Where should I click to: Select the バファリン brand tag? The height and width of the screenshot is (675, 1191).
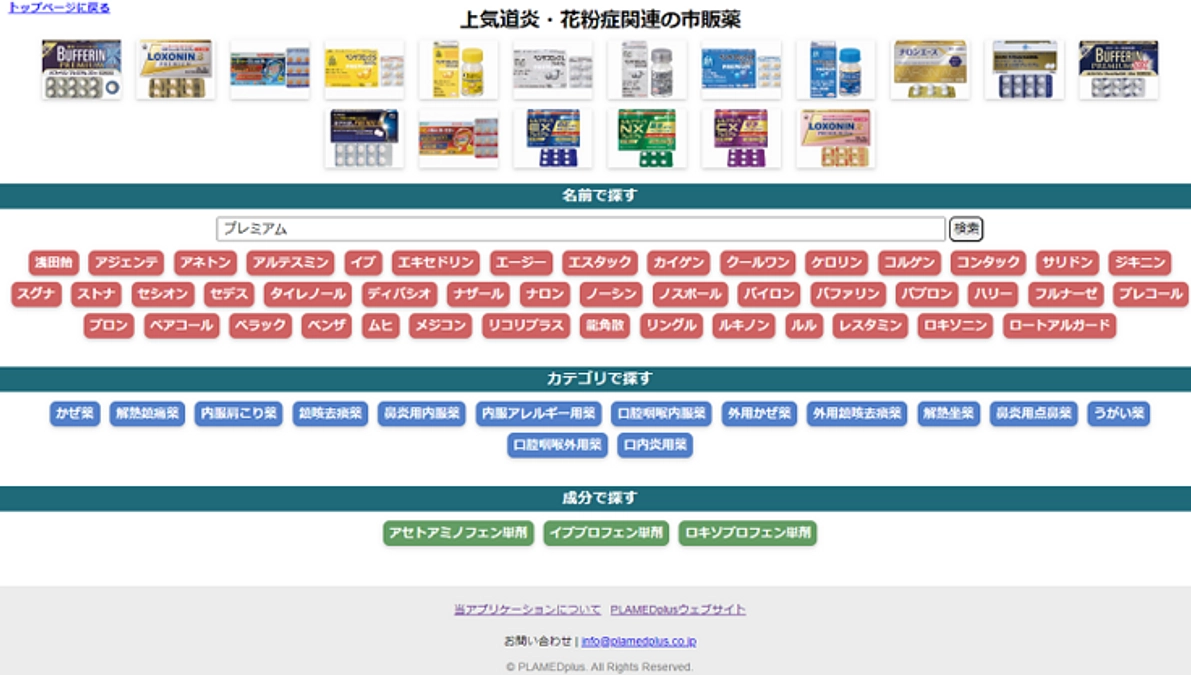(x=849, y=295)
